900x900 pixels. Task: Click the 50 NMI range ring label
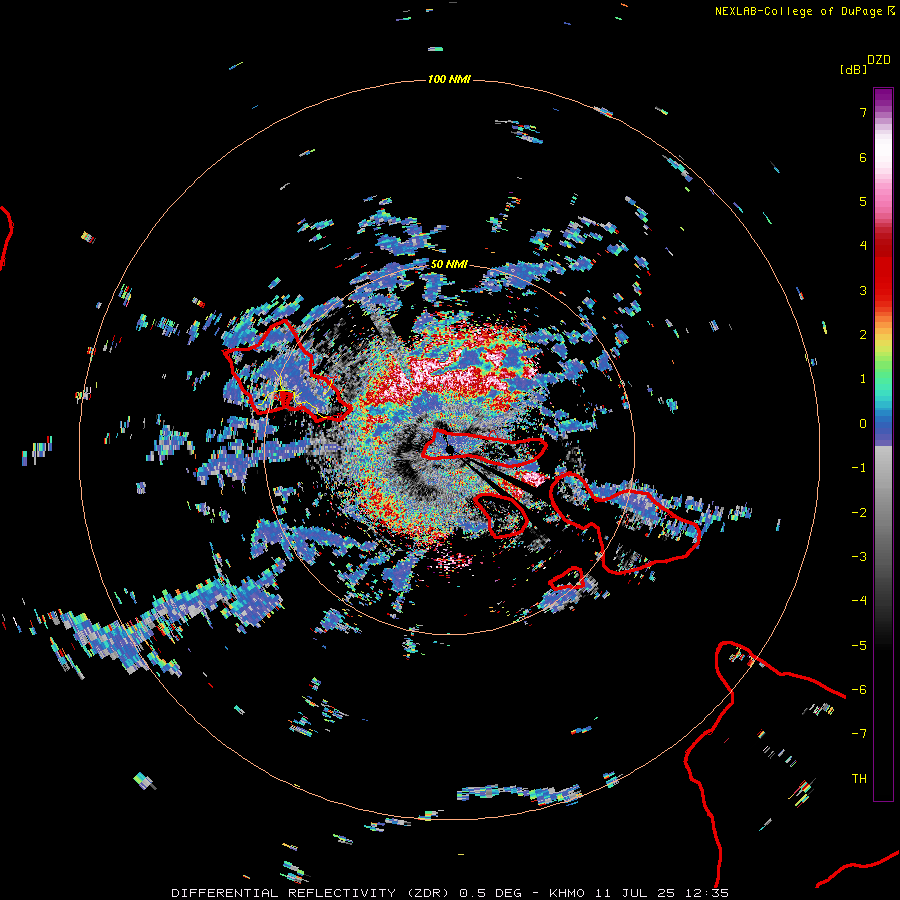point(449,264)
